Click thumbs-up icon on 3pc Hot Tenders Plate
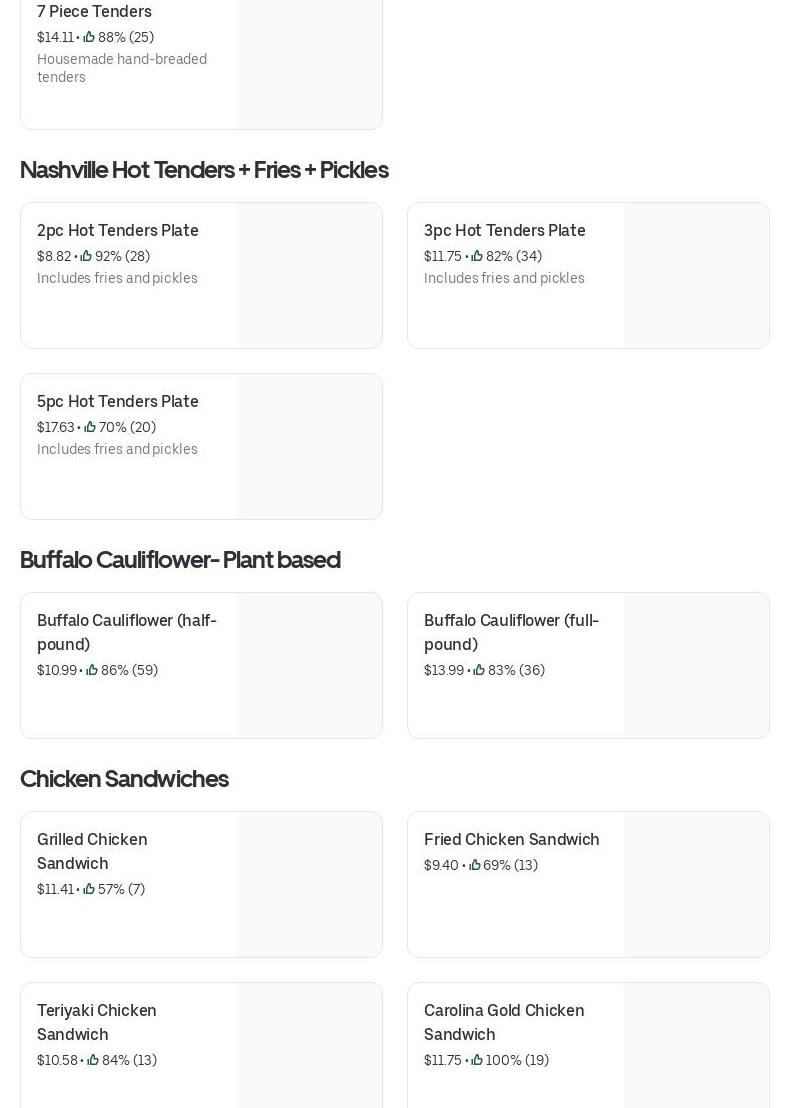The image size is (804, 1108). pyautogui.click(x=477, y=256)
